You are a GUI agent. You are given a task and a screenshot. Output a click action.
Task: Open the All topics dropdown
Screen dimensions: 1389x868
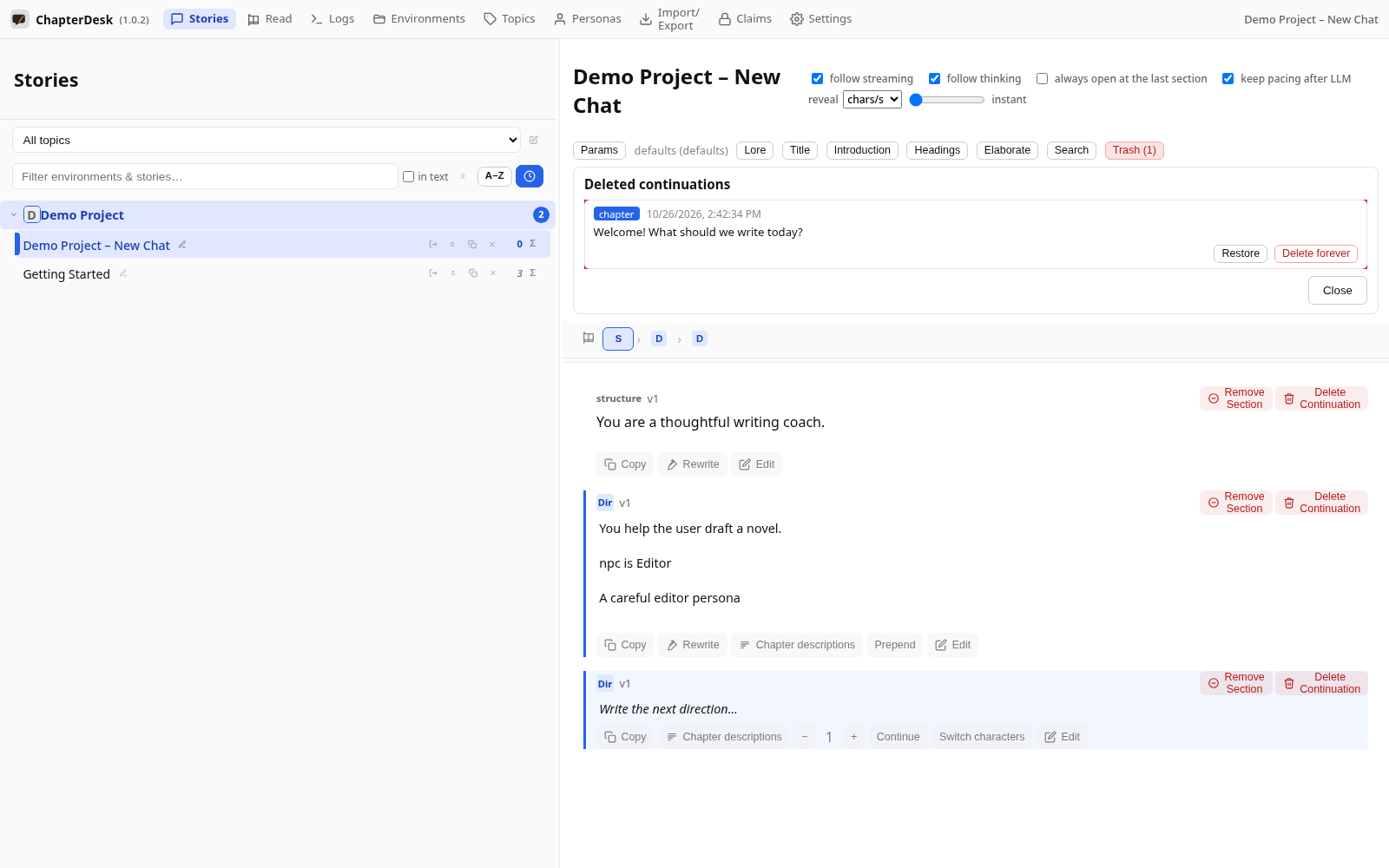pos(267,140)
